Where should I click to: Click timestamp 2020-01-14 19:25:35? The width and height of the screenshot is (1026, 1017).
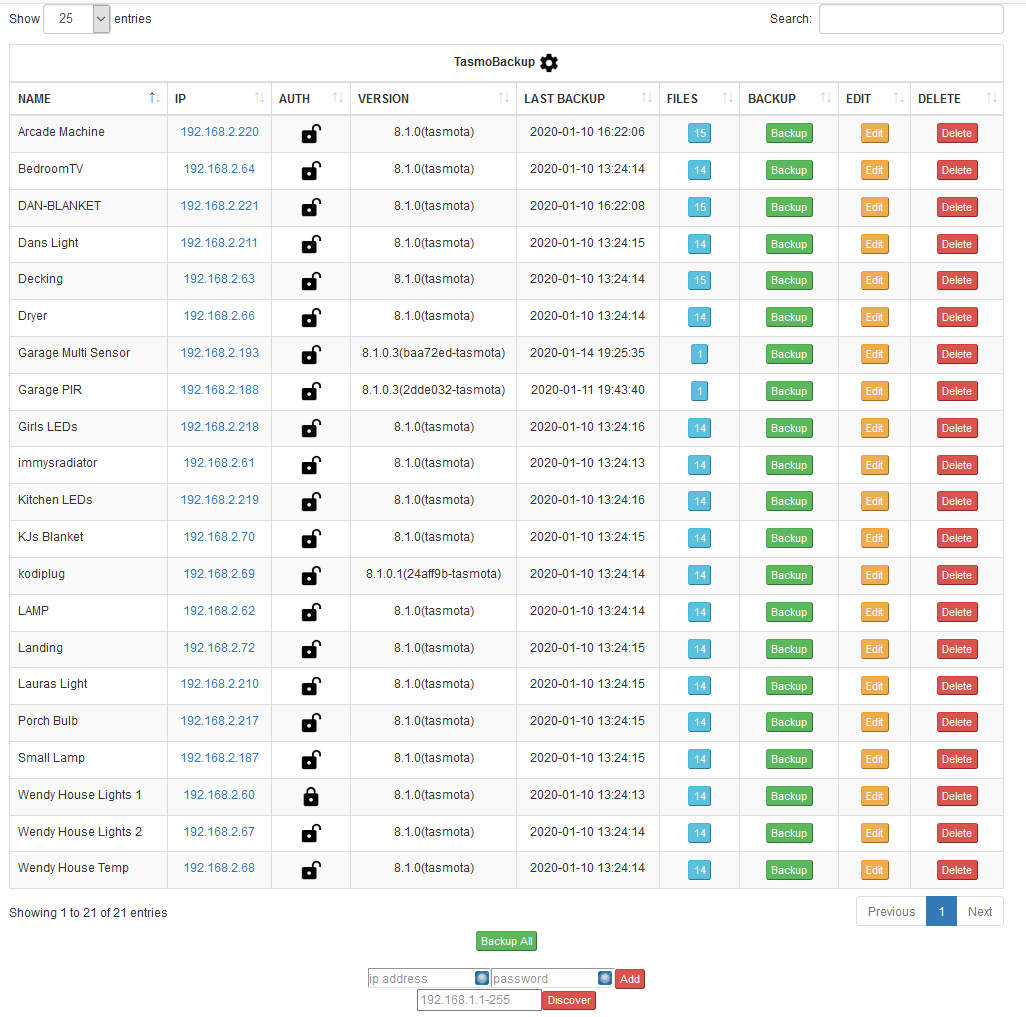coord(587,353)
